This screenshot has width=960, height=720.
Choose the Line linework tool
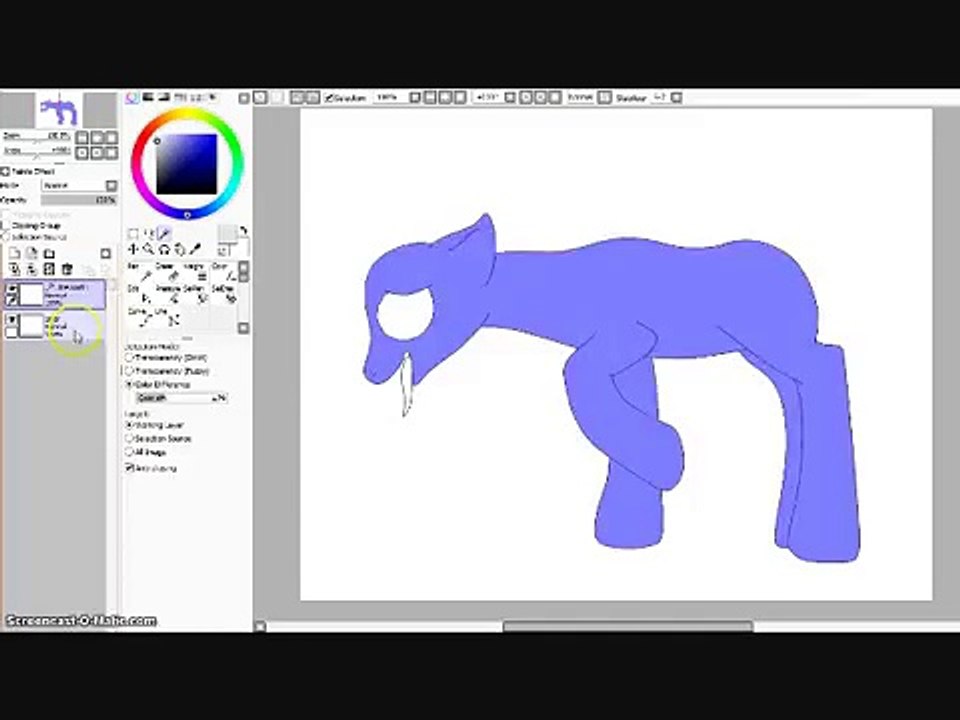[168, 317]
